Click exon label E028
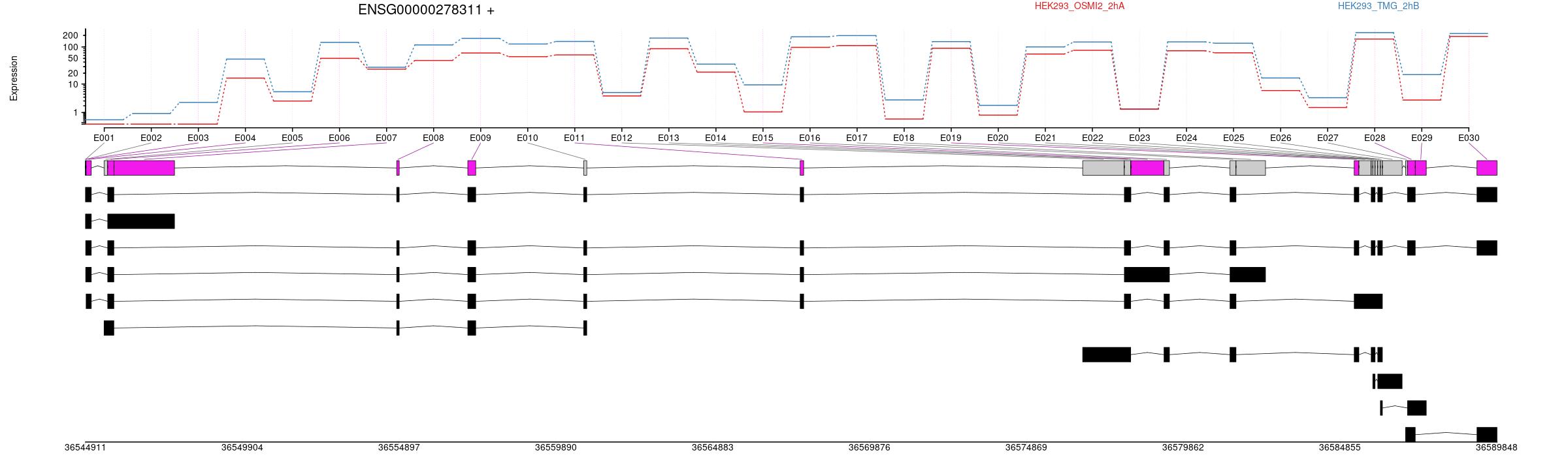Image resolution: width=1568 pixels, height=457 pixels. click(1375, 138)
